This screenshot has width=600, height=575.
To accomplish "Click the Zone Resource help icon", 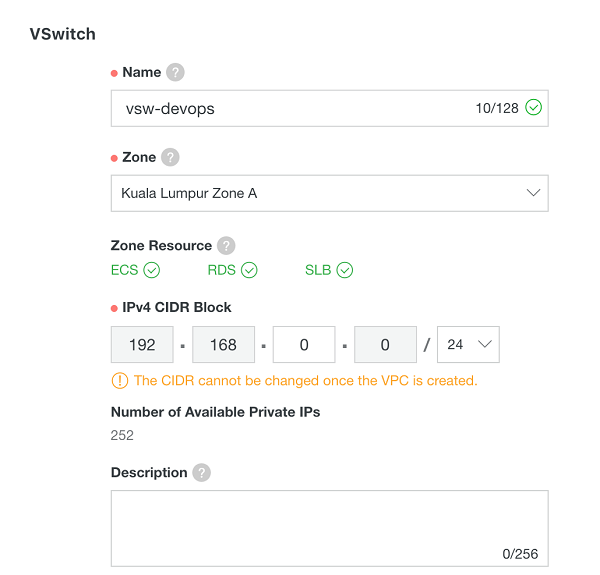I will [226, 246].
